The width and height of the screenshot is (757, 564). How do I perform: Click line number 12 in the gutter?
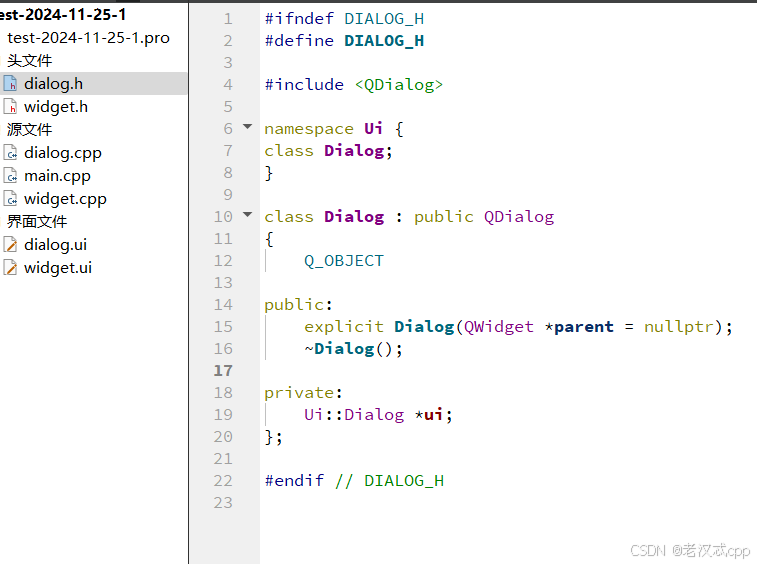coord(223,261)
